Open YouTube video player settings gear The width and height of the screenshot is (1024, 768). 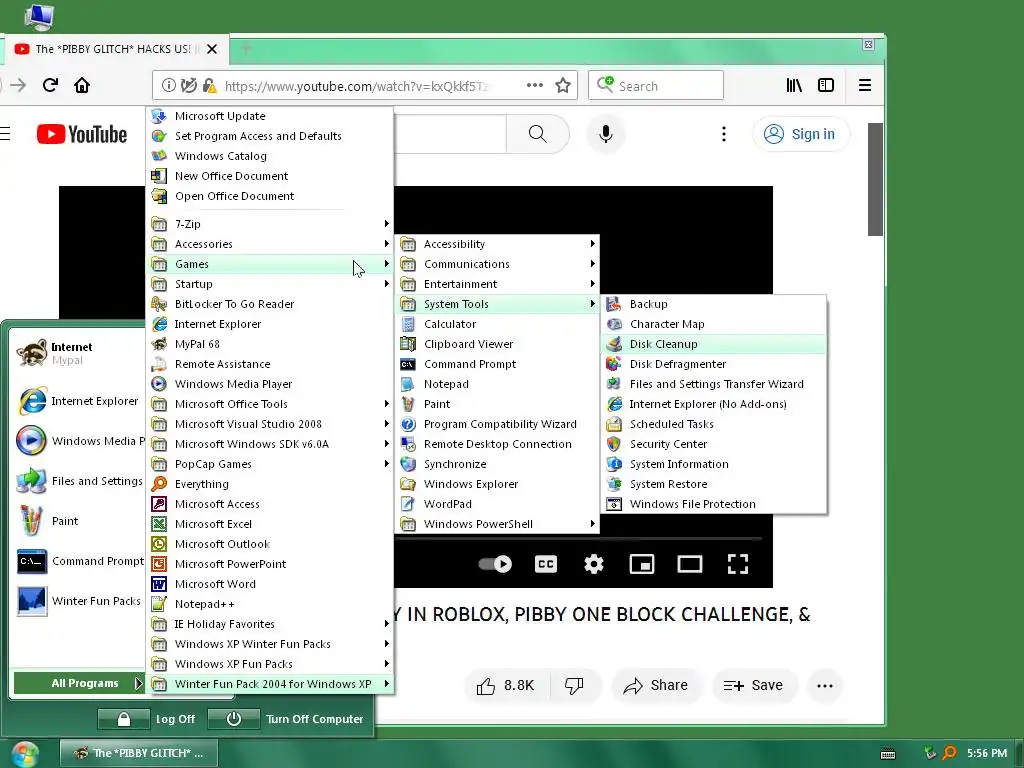(594, 564)
